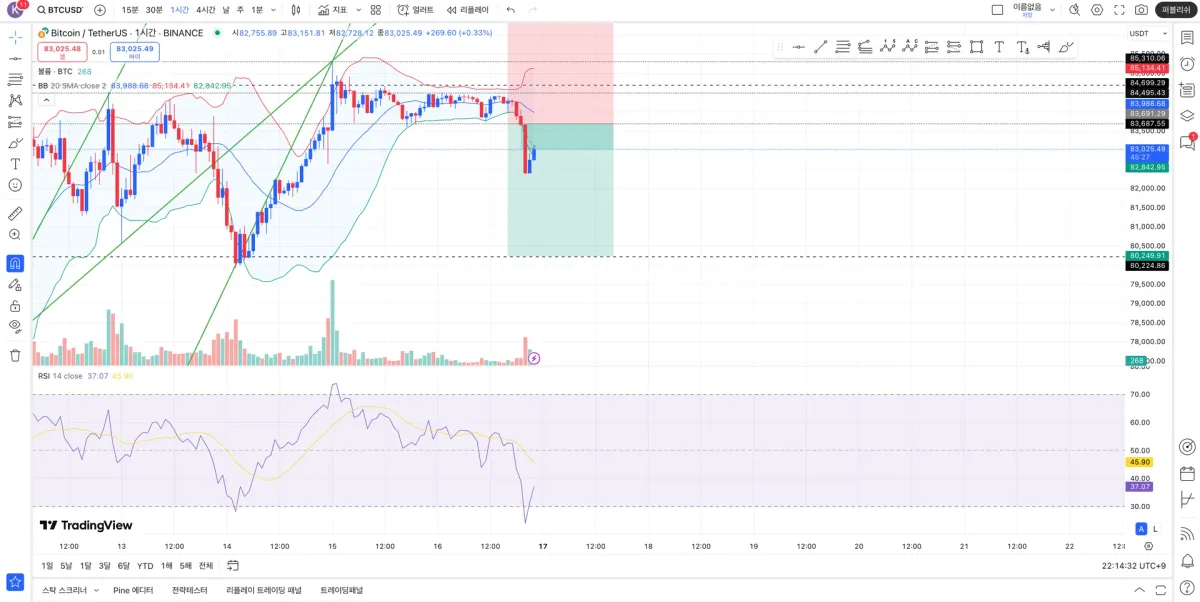Select the text tool in left sidebar
The image size is (1200, 602).
(x=15, y=163)
